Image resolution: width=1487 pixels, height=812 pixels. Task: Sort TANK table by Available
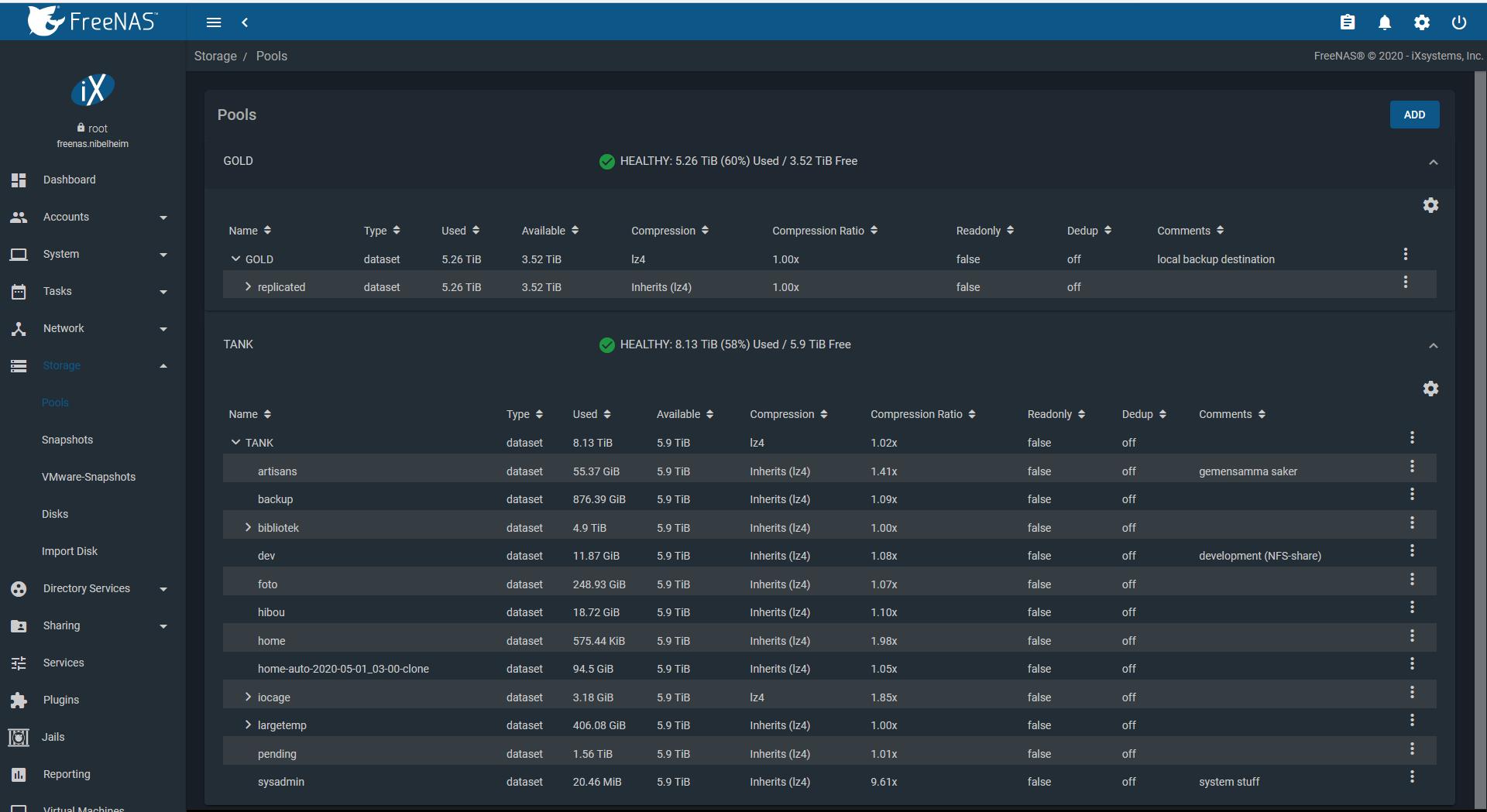pyautogui.click(x=685, y=414)
